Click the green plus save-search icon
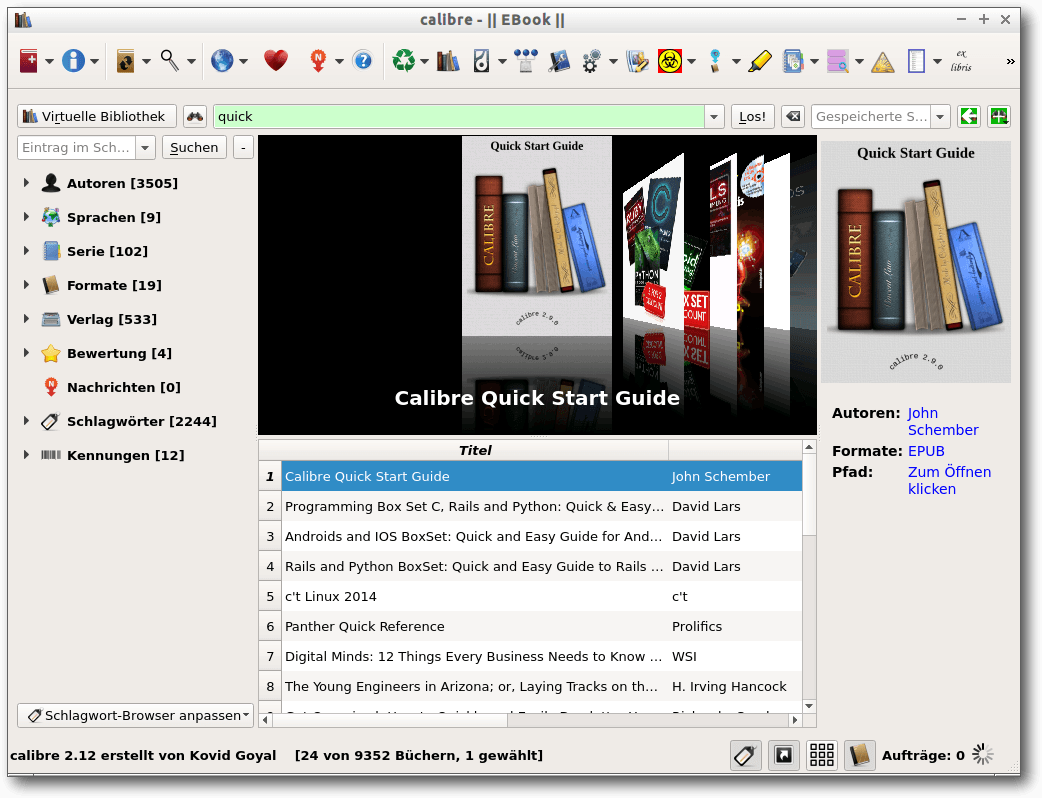The image size is (1042, 798). coord(999,116)
